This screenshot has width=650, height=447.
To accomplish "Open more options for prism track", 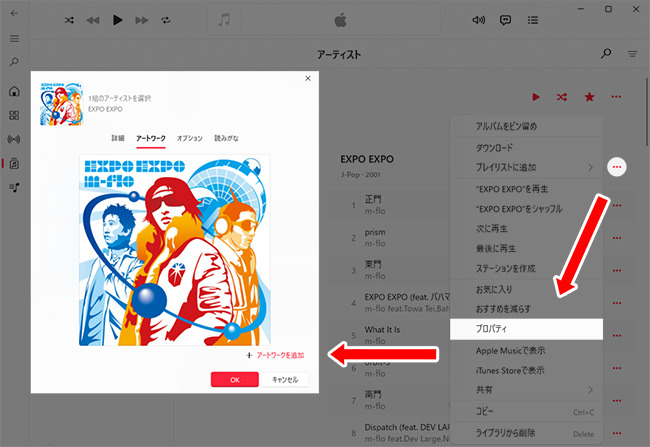I will 617,238.
